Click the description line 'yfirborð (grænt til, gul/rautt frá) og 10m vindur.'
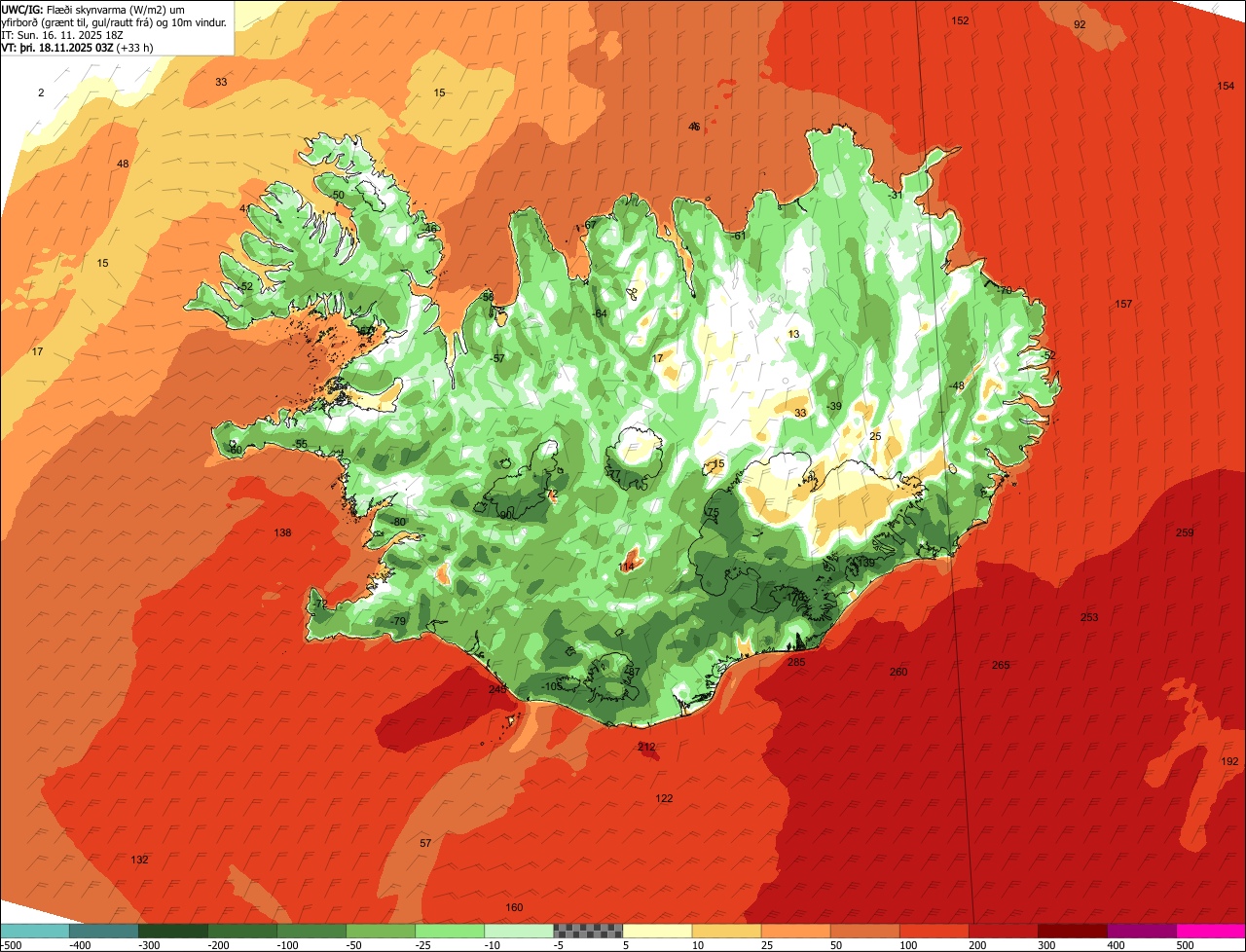 coord(116,22)
